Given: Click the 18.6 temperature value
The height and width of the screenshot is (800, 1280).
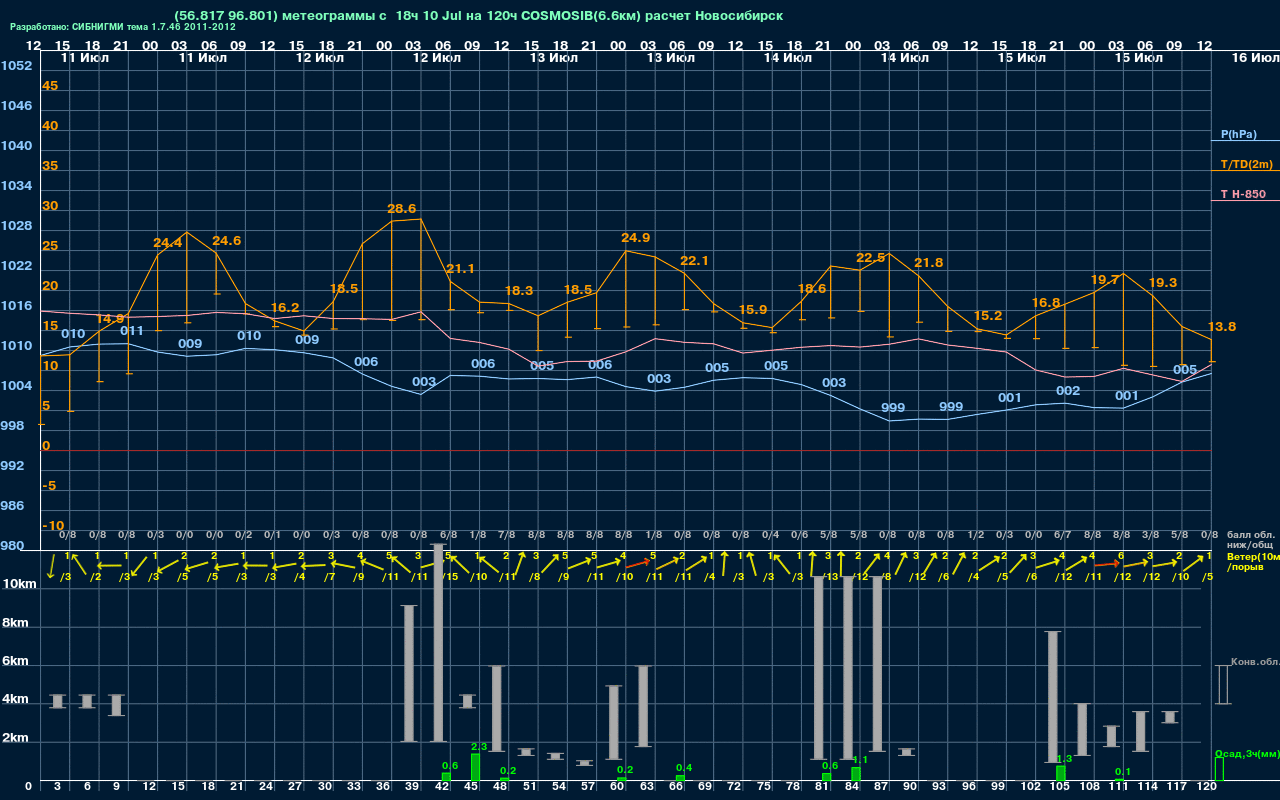Looking at the screenshot, I should 812,289.
